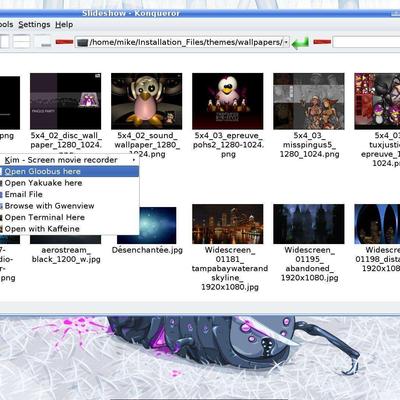Click the aerostream_black_1200_w.jpg file name
The width and height of the screenshot is (400, 400).
click(66, 255)
